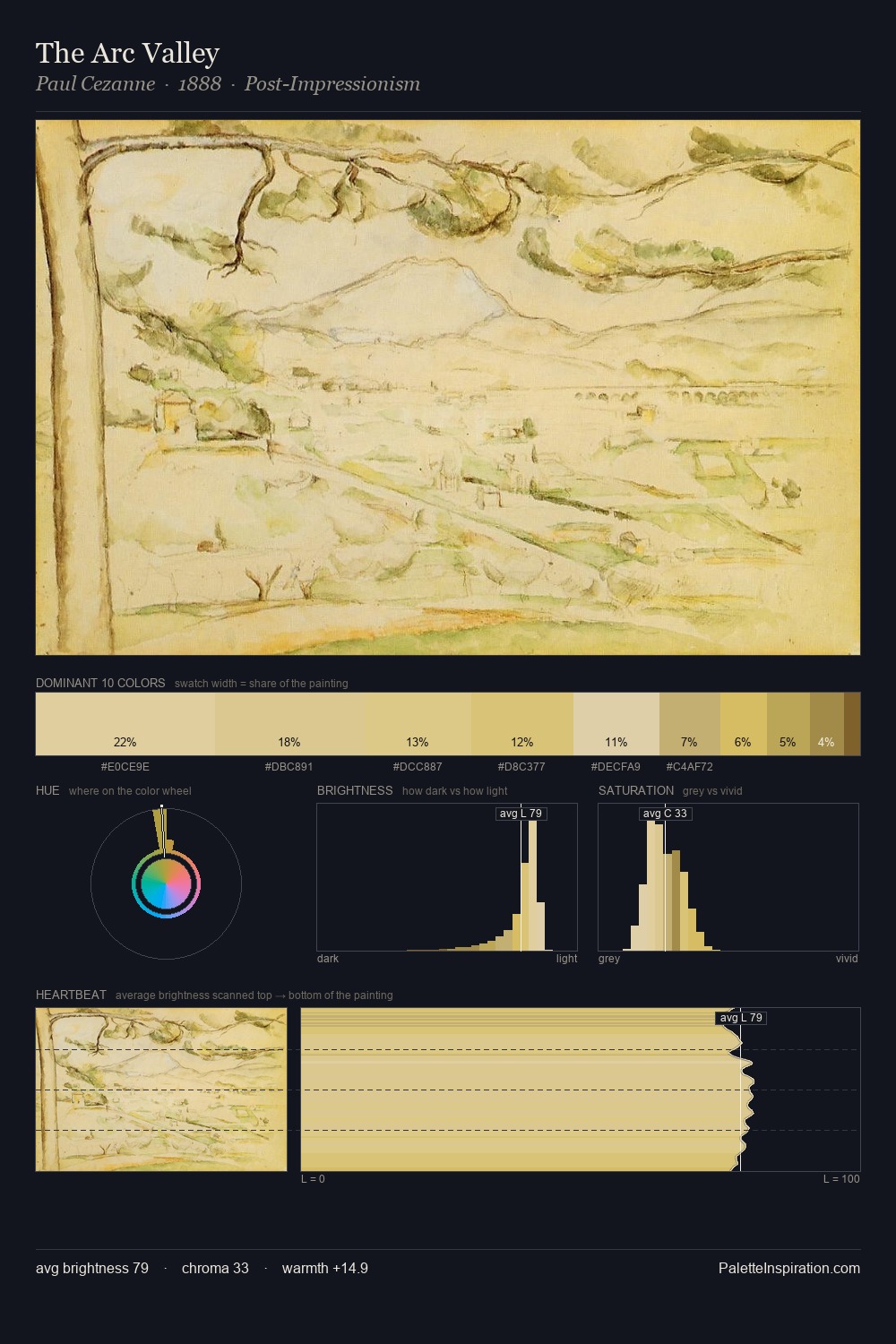Pick the 13% color swatch
Viewport: 896px width, 1344px height.
click(418, 724)
